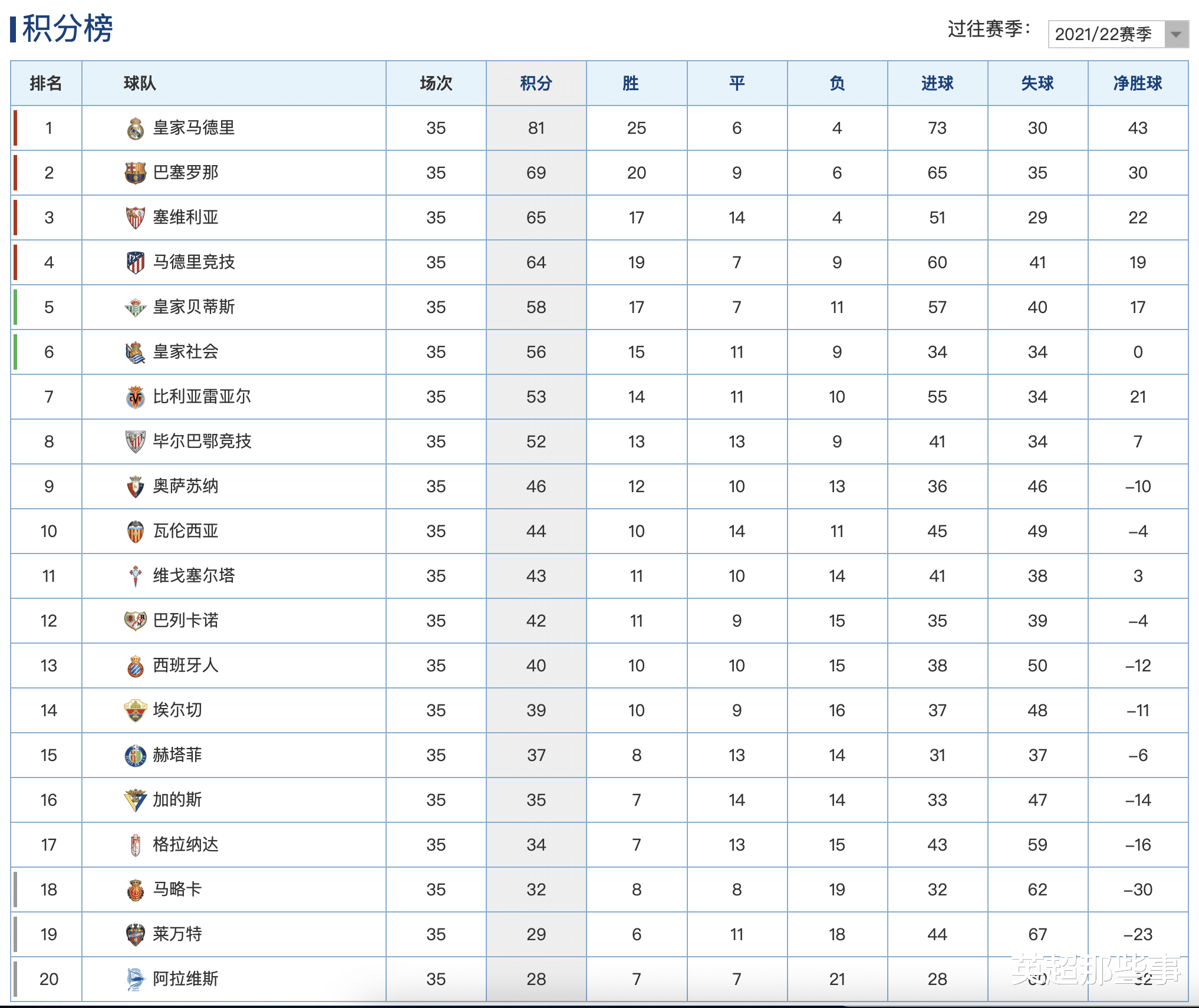Viewport: 1199px width, 1008px height.
Task: Click the Villarreal (比利亚雷亚尔) crest icon
Action: [x=136, y=397]
